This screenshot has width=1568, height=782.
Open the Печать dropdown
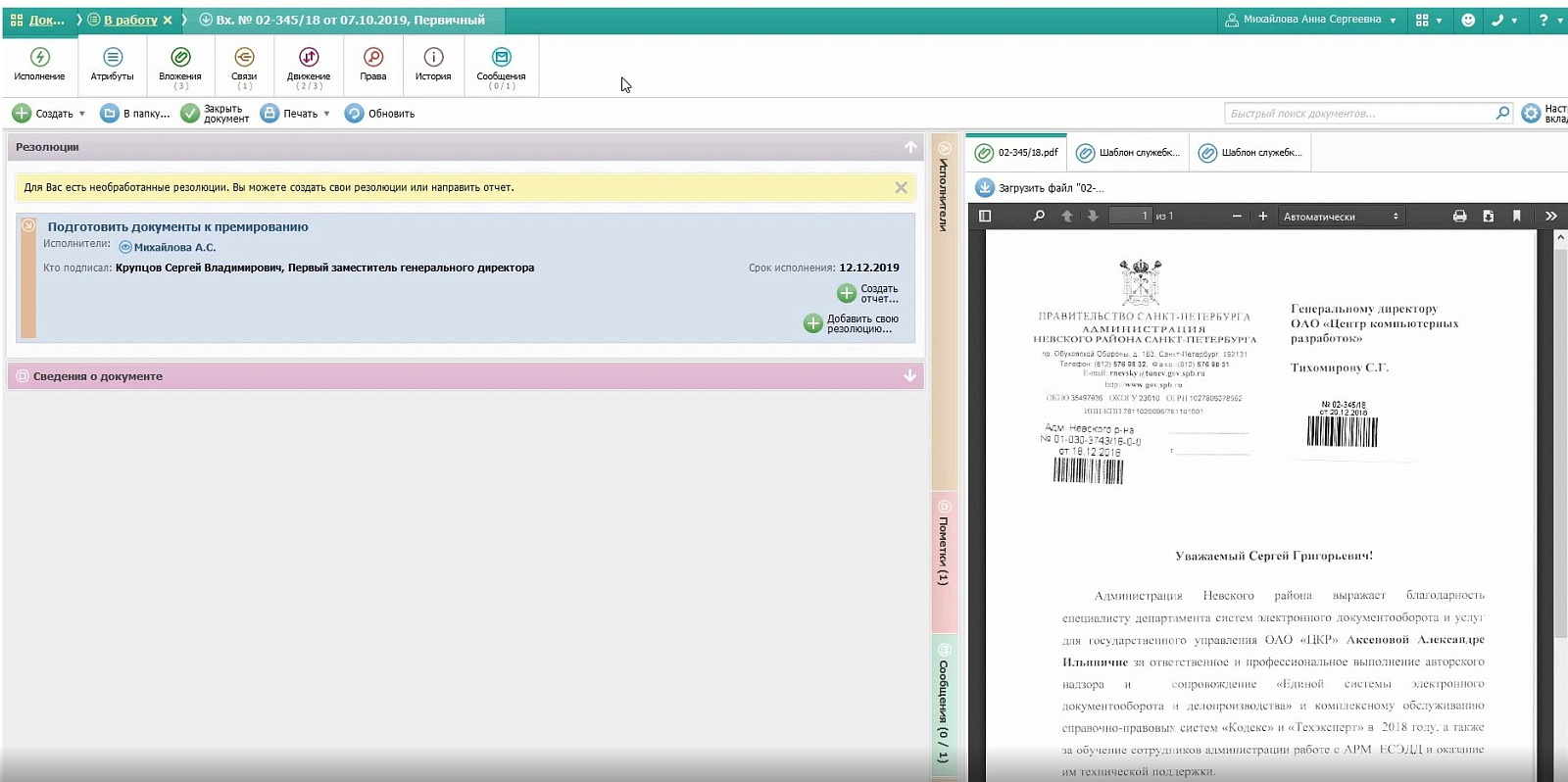coord(295,114)
